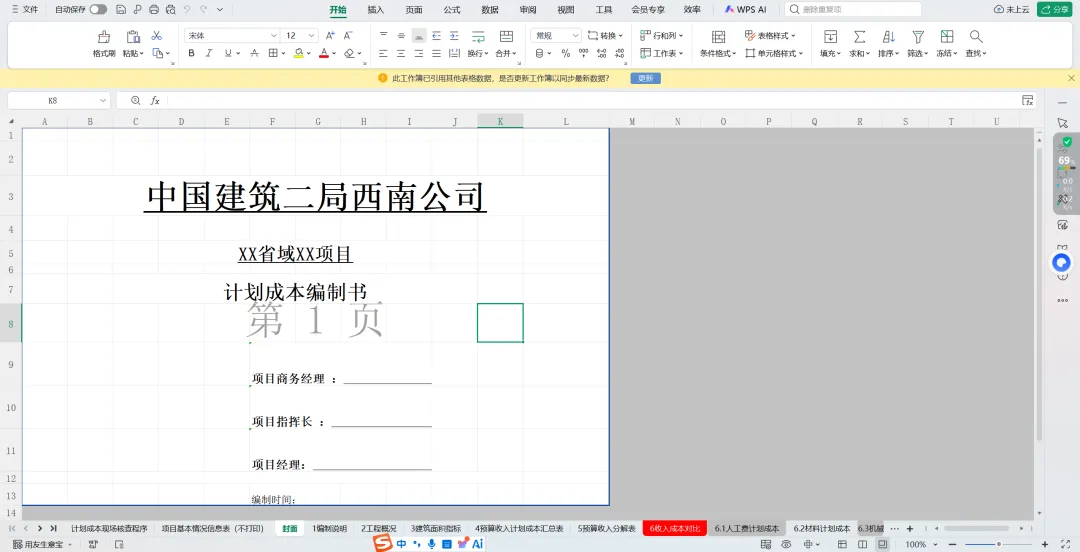
Task: Click the thousands separator icon
Action: click(x=583, y=53)
